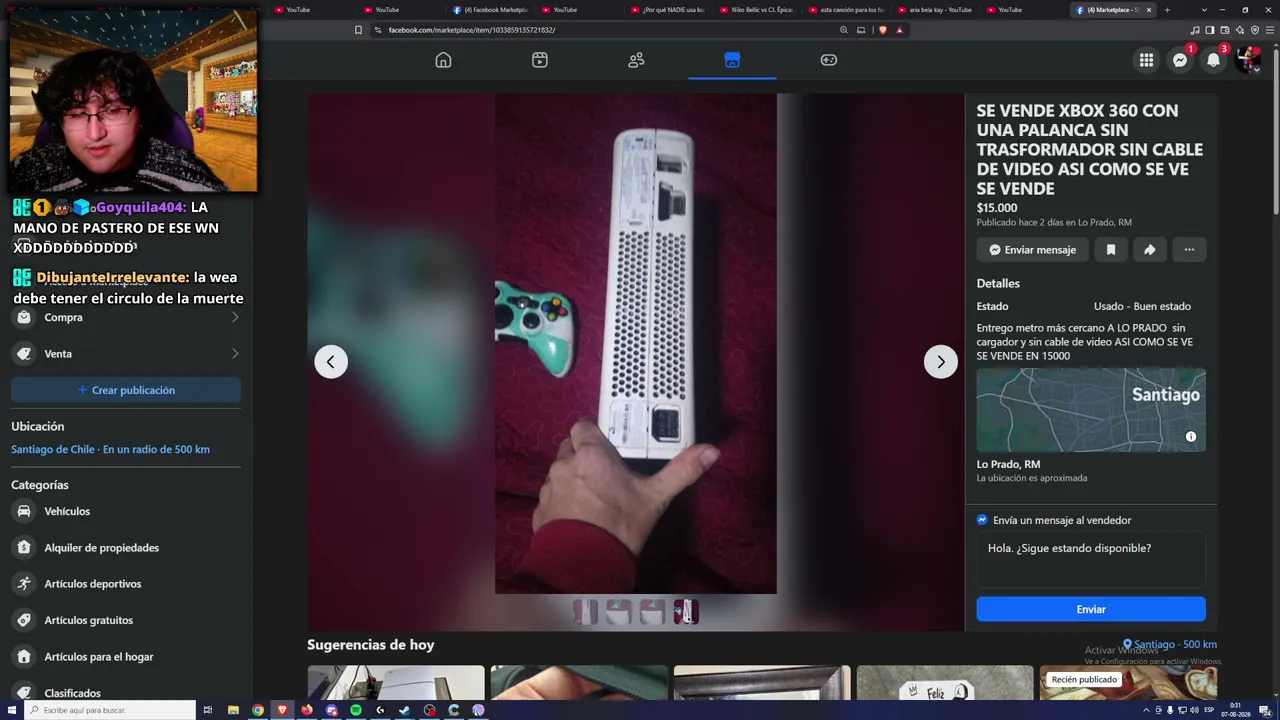Open the Windows notification center

(1265, 711)
